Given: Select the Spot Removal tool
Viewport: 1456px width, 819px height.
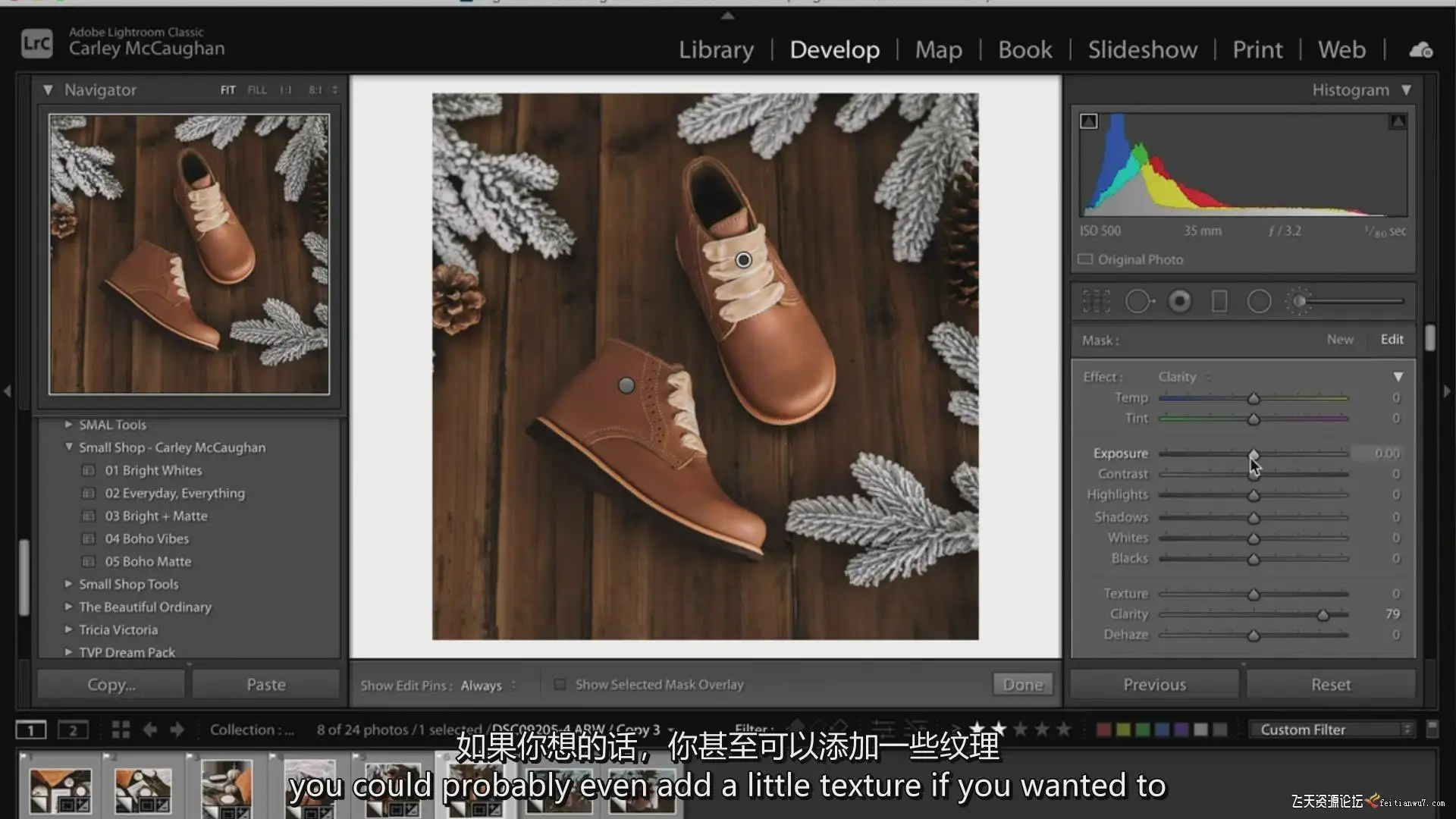Looking at the screenshot, I should tap(1138, 302).
